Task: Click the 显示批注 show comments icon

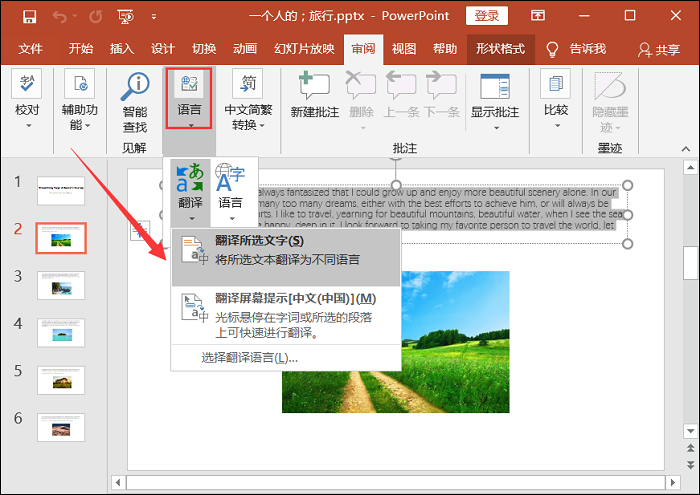Action: click(x=495, y=86)
